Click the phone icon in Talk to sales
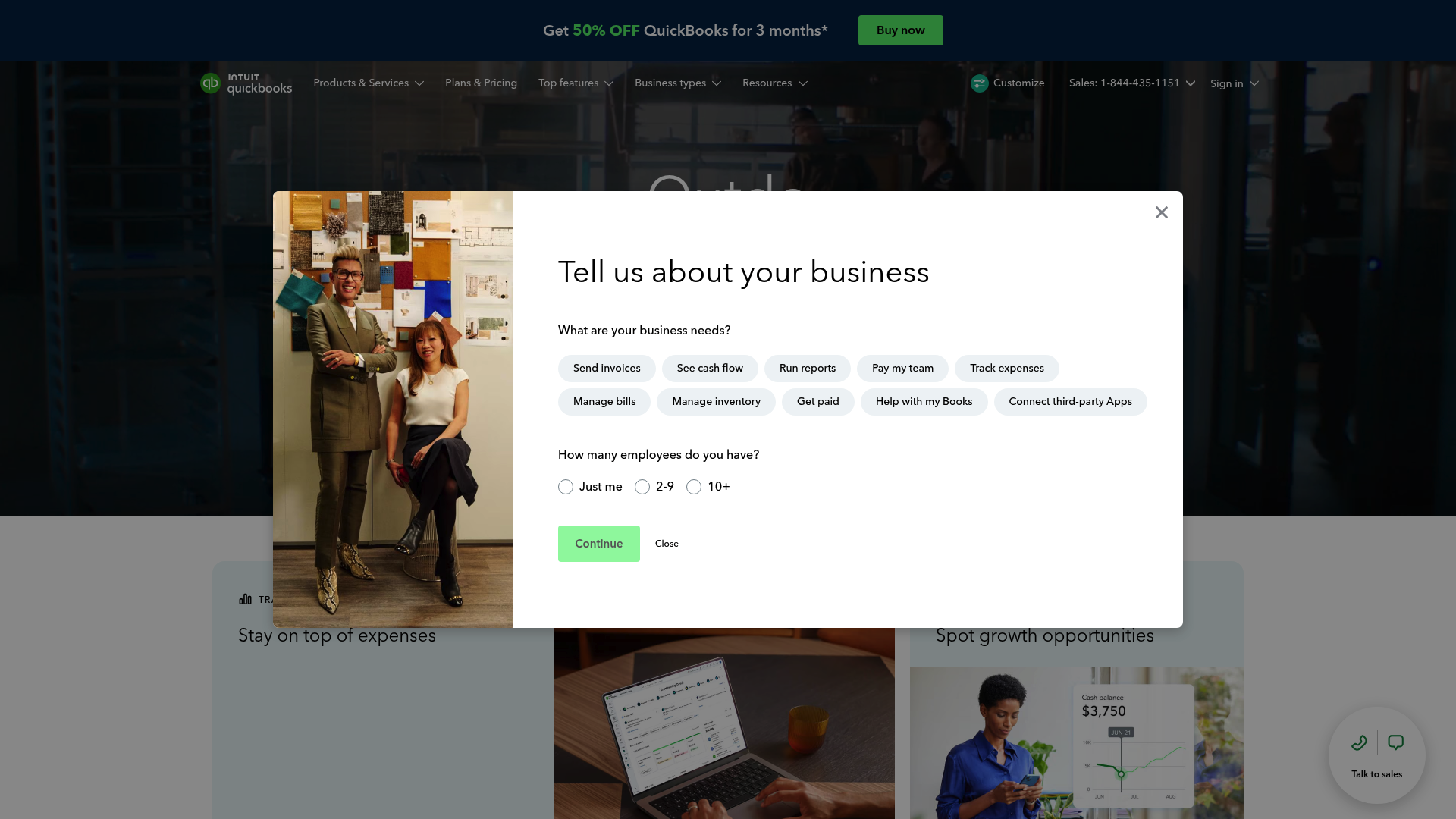 [1359, 742]
